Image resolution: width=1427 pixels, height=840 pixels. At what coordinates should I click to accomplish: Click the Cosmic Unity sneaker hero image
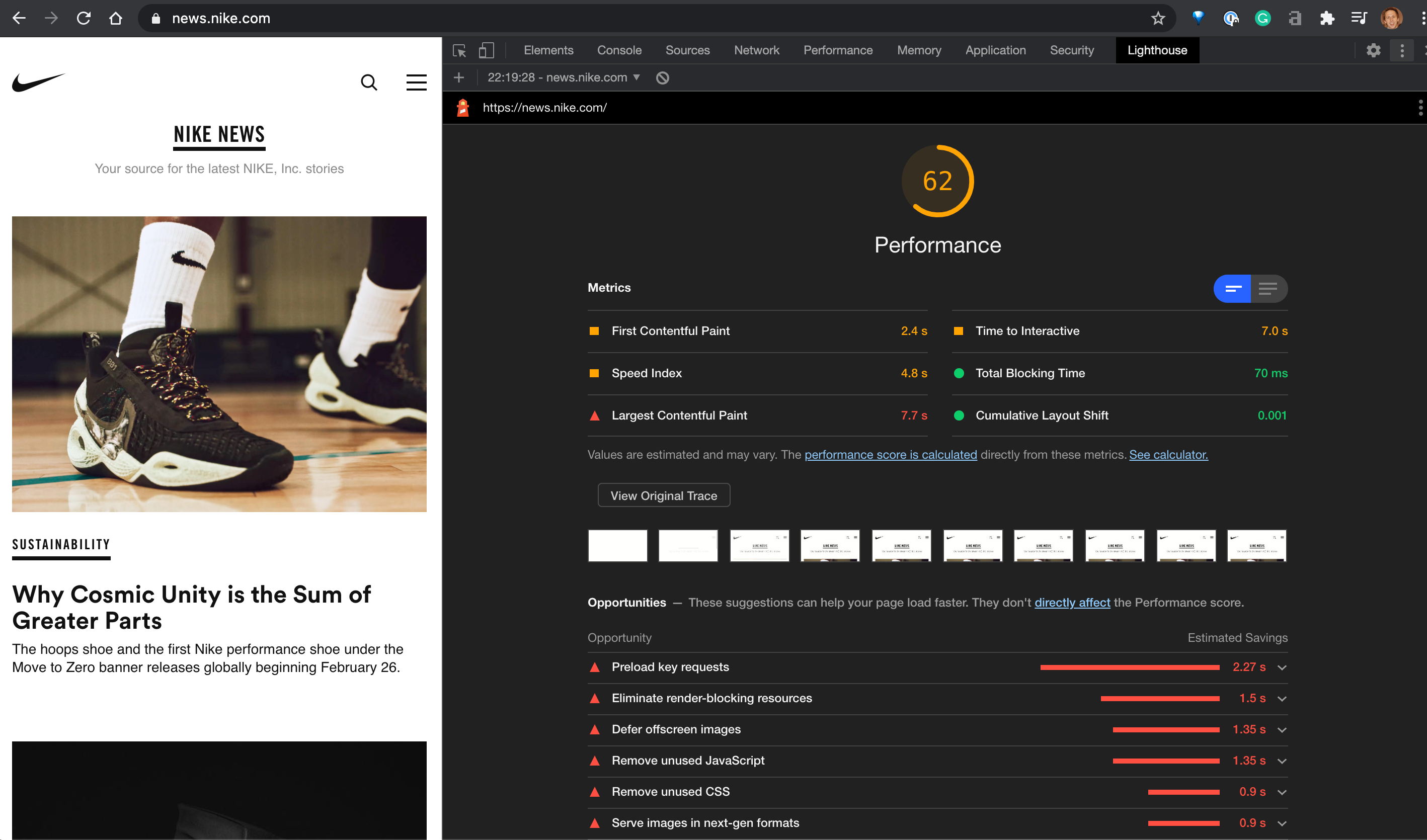(219, 364)
